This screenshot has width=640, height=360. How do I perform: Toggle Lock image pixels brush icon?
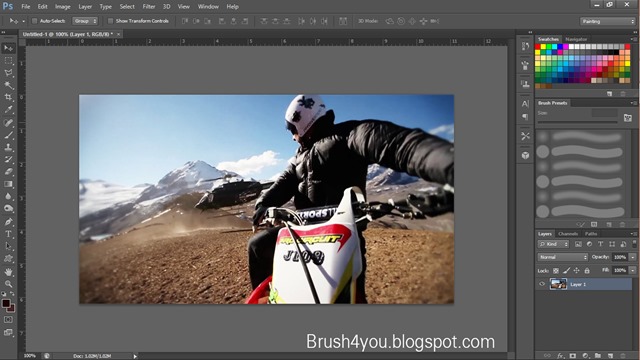point(567,271)
